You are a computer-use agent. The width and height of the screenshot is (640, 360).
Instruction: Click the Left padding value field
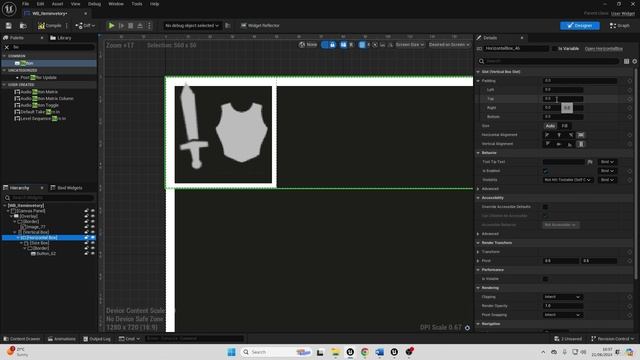(563, 90)
